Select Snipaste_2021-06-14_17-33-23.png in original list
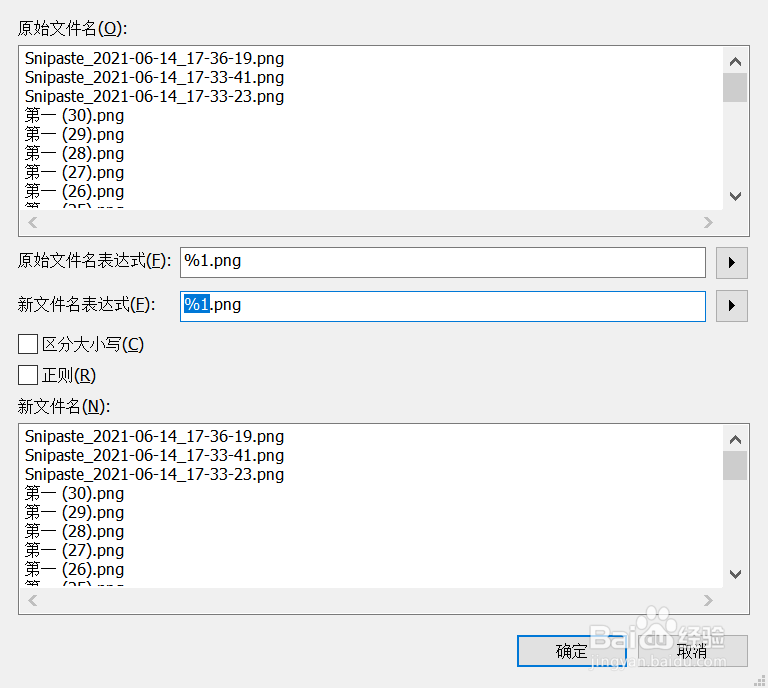The height and width of the screenshot is (688, 768). 154,96
